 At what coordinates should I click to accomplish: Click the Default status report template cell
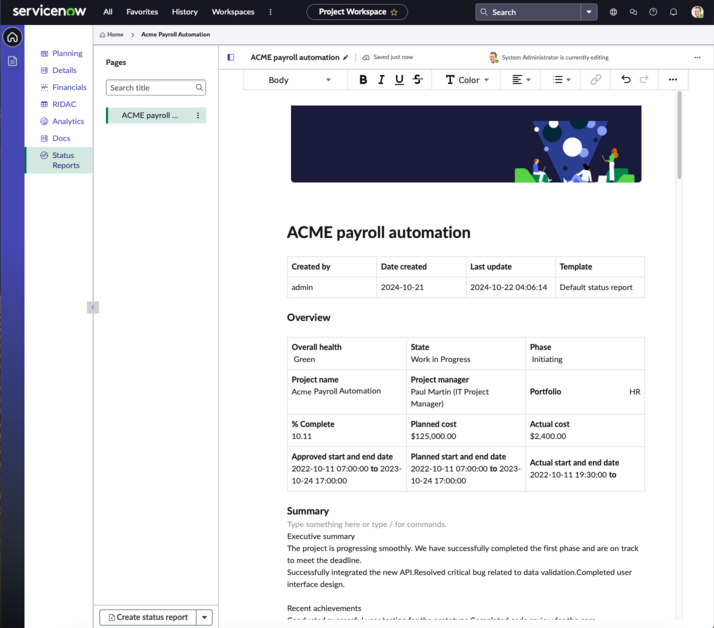coord(600,287)
